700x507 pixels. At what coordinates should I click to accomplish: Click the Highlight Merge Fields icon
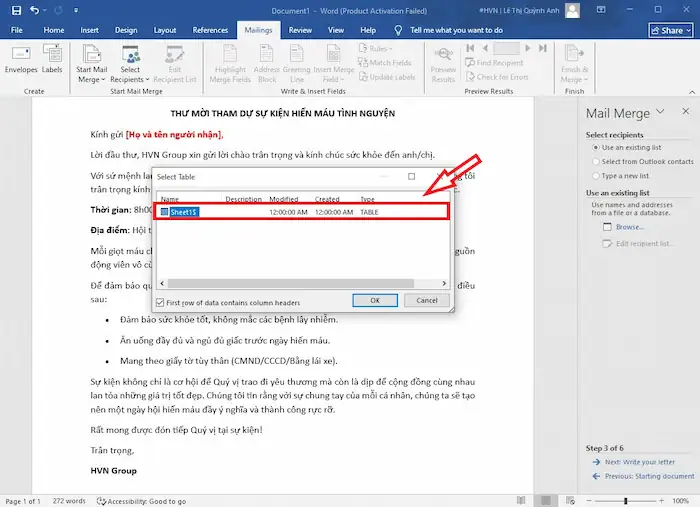click(x=229, y=59)
